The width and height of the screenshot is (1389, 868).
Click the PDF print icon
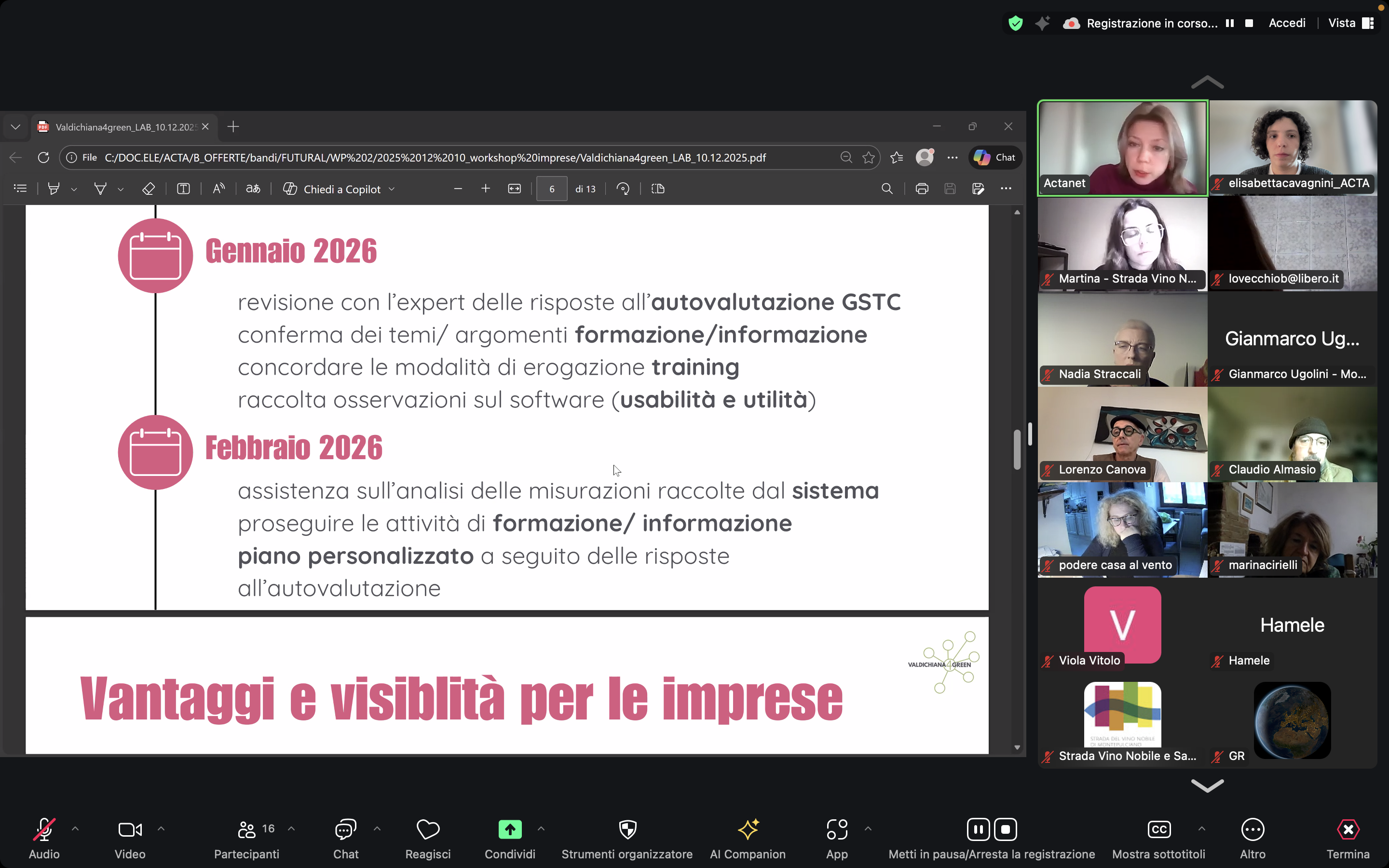[922, 189]
